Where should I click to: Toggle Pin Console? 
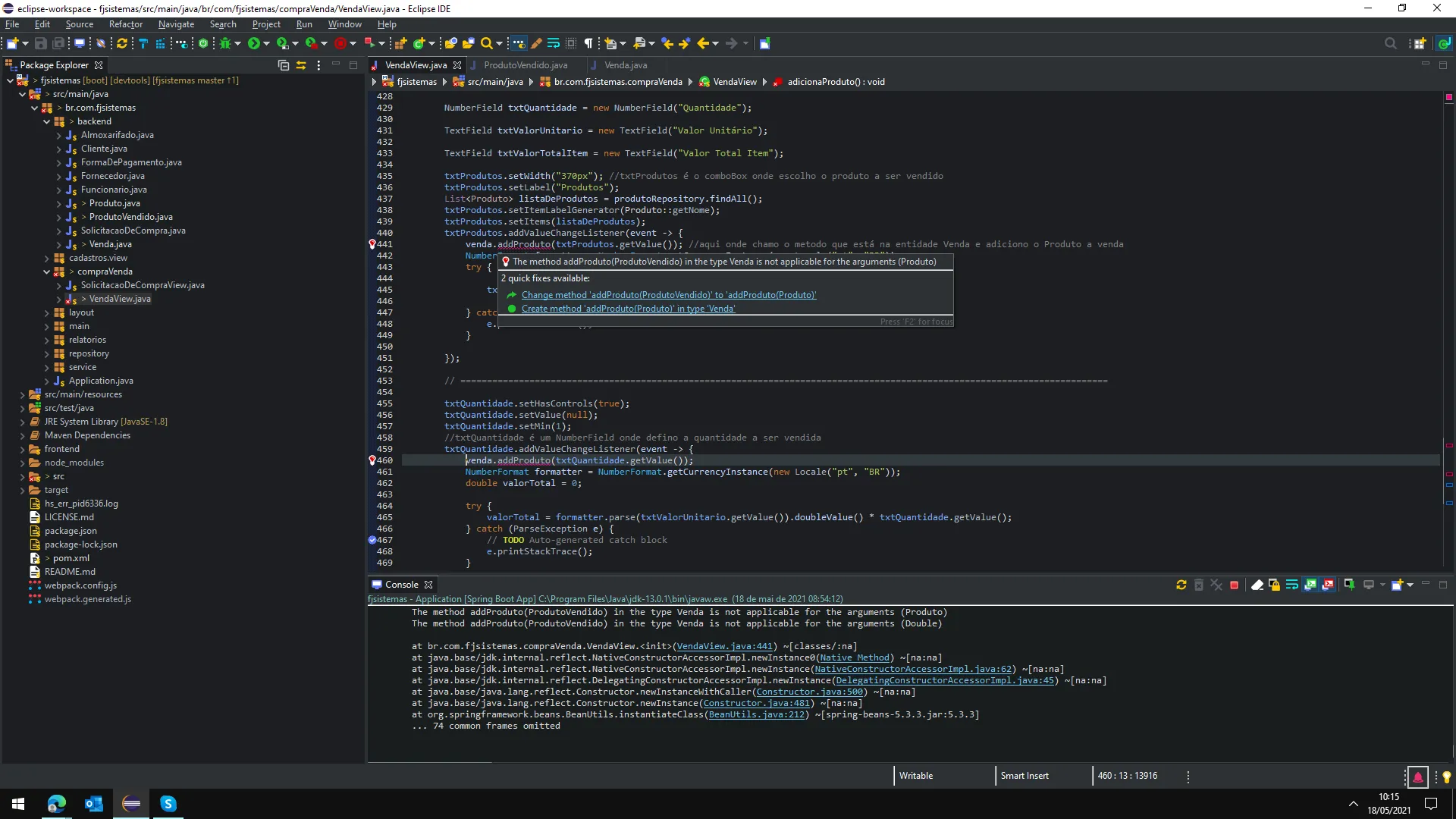tap(1349, 585)
